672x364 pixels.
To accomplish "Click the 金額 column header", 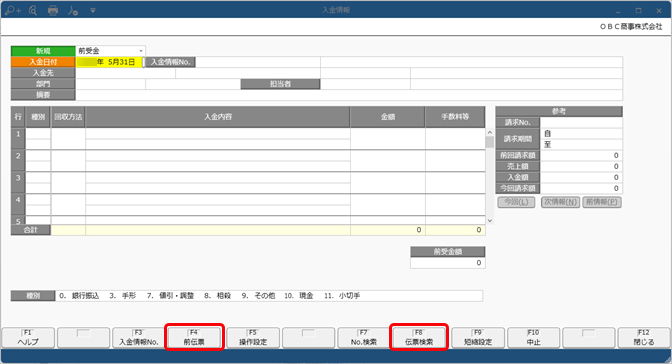I will coord(388,117).
